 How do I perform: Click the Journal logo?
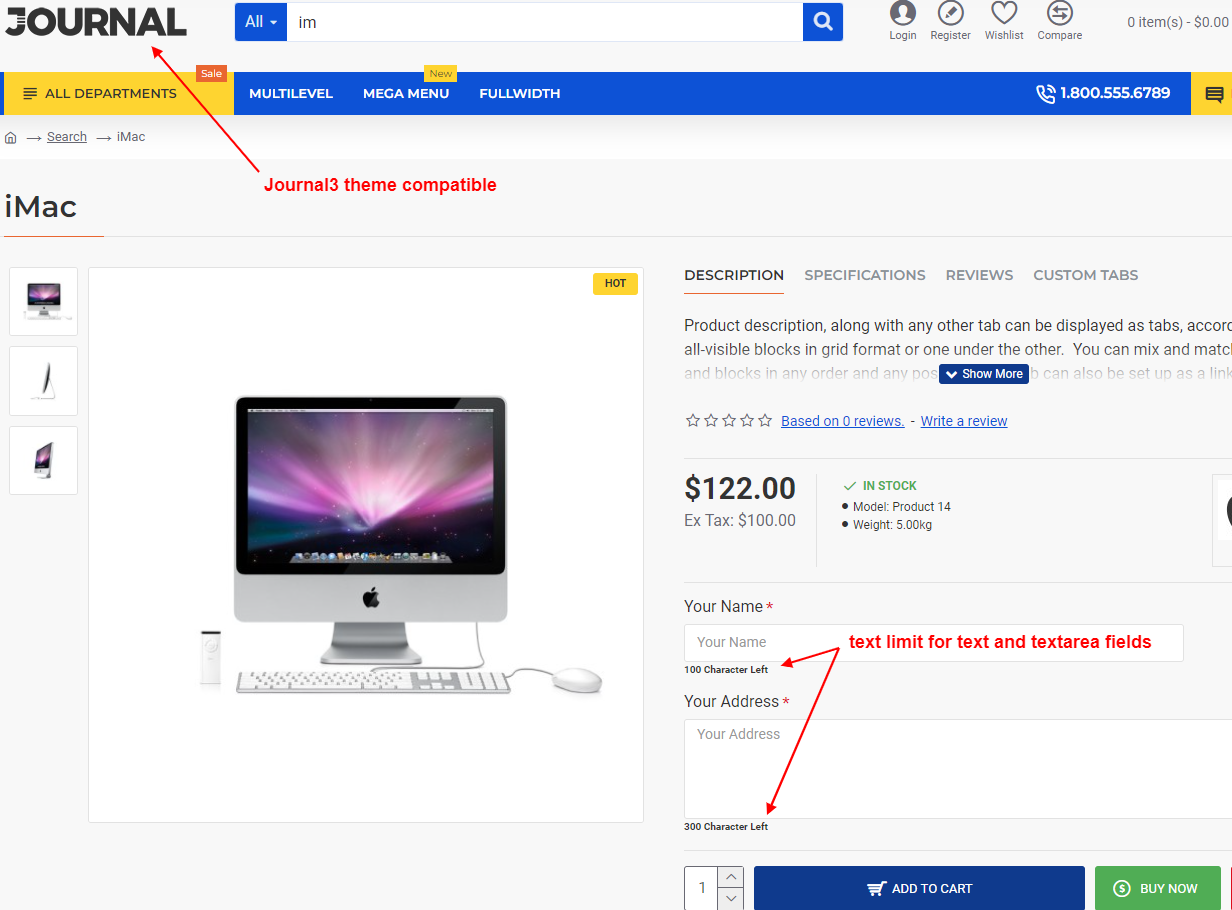tap(96, 22)
